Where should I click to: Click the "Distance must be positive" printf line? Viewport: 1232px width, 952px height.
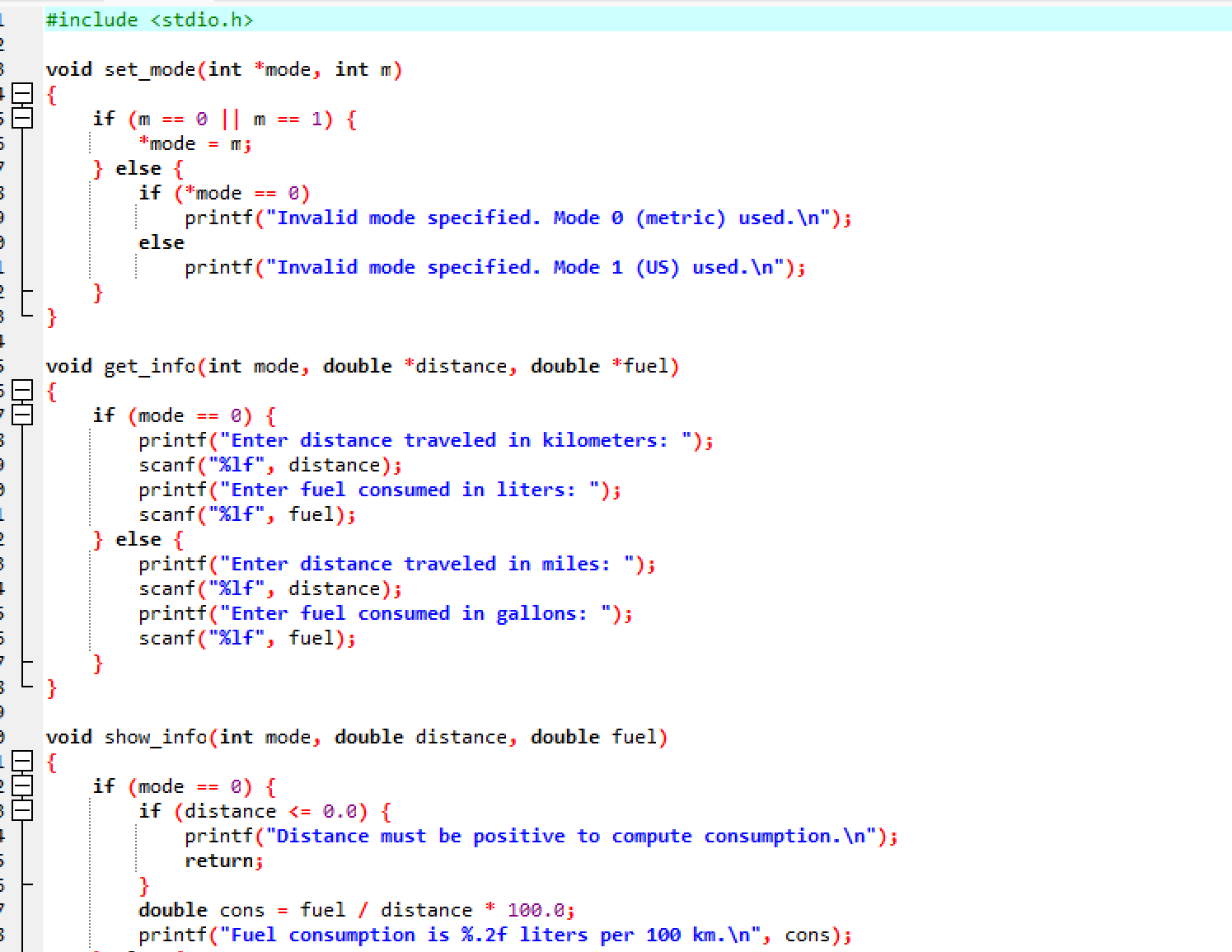541,836
